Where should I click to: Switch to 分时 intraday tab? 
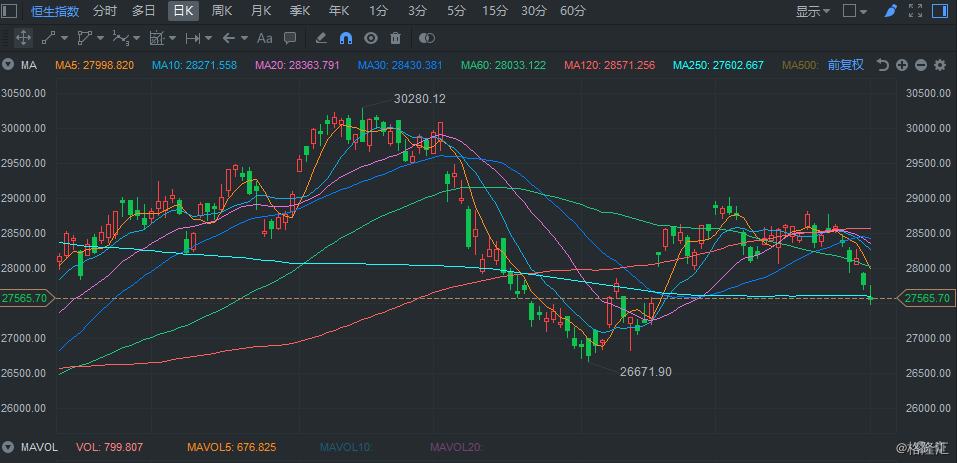click(105, 10)
